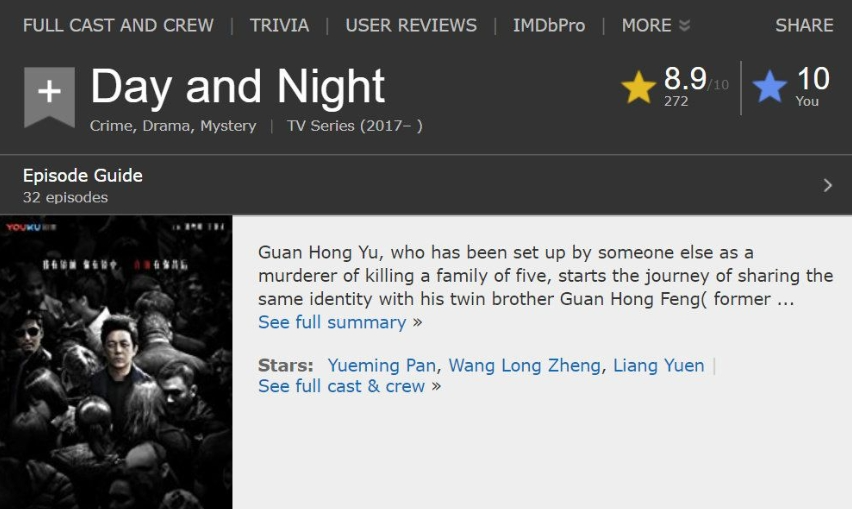The width and height of the screenshot is (852, 509).
Task: Select the Drama genre link
Action: coord(166,126)
